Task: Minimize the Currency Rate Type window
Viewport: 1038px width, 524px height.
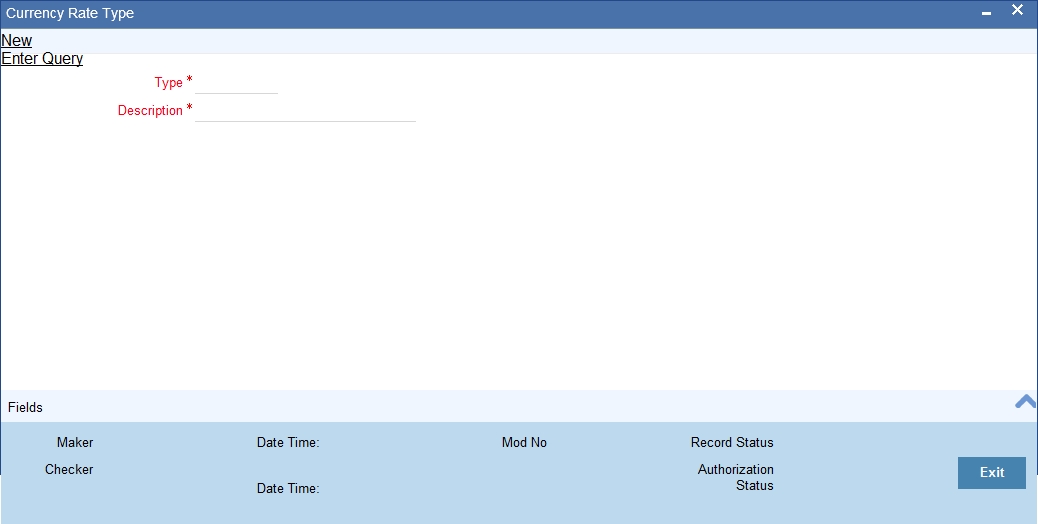Action: 986,13
